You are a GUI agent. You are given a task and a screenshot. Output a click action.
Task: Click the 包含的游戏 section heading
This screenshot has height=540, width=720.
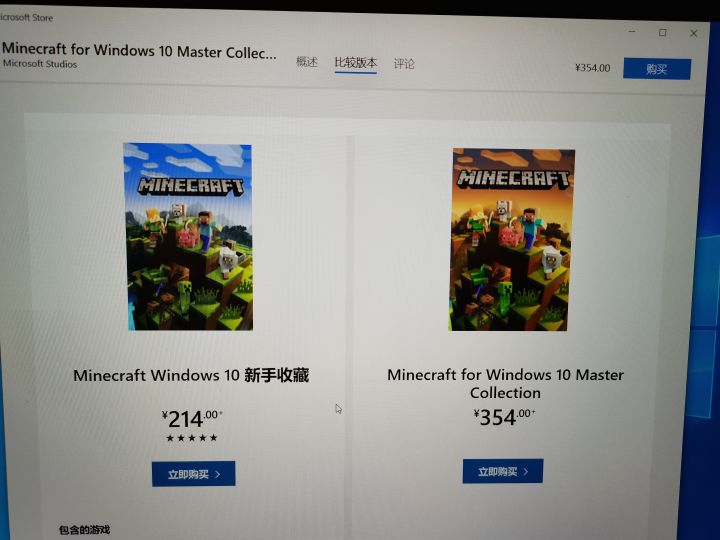pyautogui.click(x=84, y=529)
